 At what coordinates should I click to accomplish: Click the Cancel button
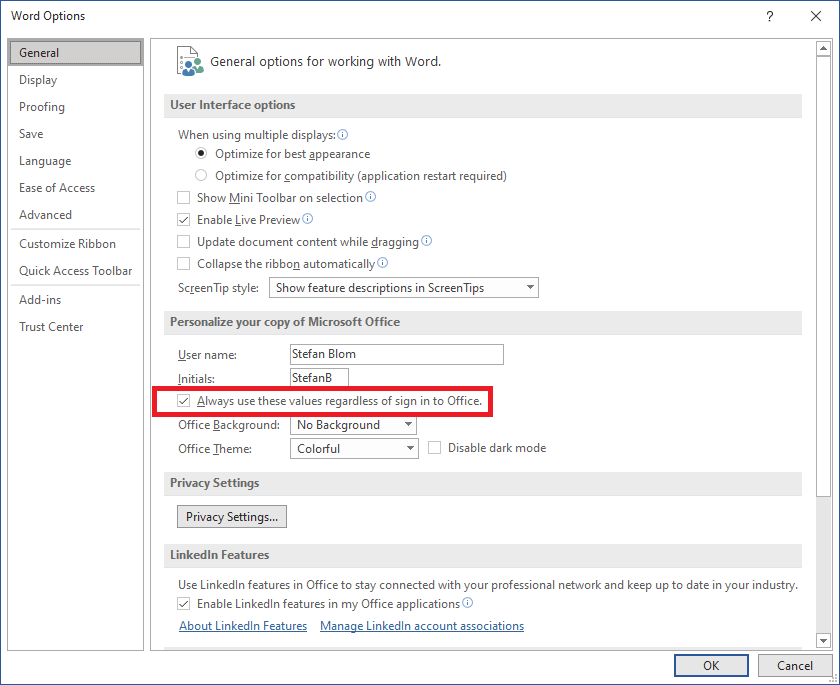click(x=794, y=665)
